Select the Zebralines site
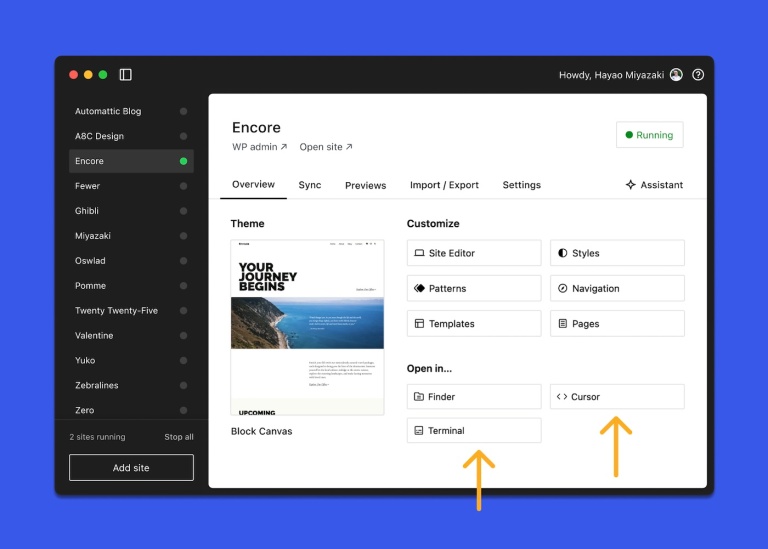The width and height of the screenshot is (768, 549). pyautogui.click(x=131, y=385)
